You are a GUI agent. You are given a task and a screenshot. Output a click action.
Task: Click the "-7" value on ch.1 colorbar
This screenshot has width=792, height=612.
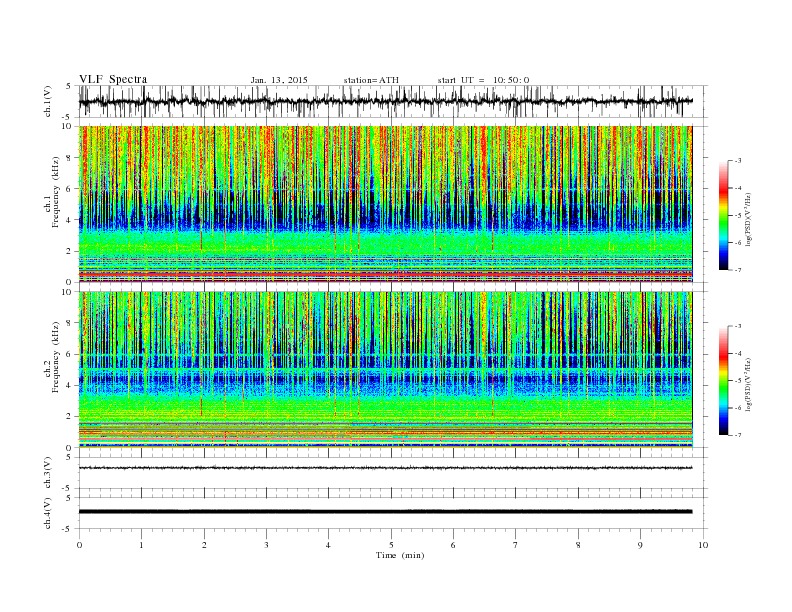tap(737, 270)
